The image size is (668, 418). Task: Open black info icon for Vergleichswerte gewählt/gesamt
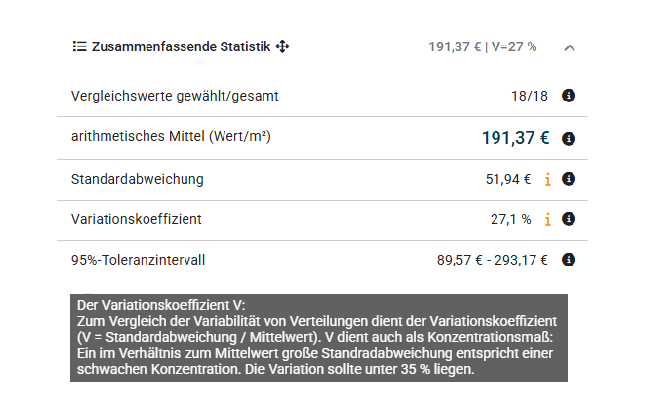tap(568, 95)
